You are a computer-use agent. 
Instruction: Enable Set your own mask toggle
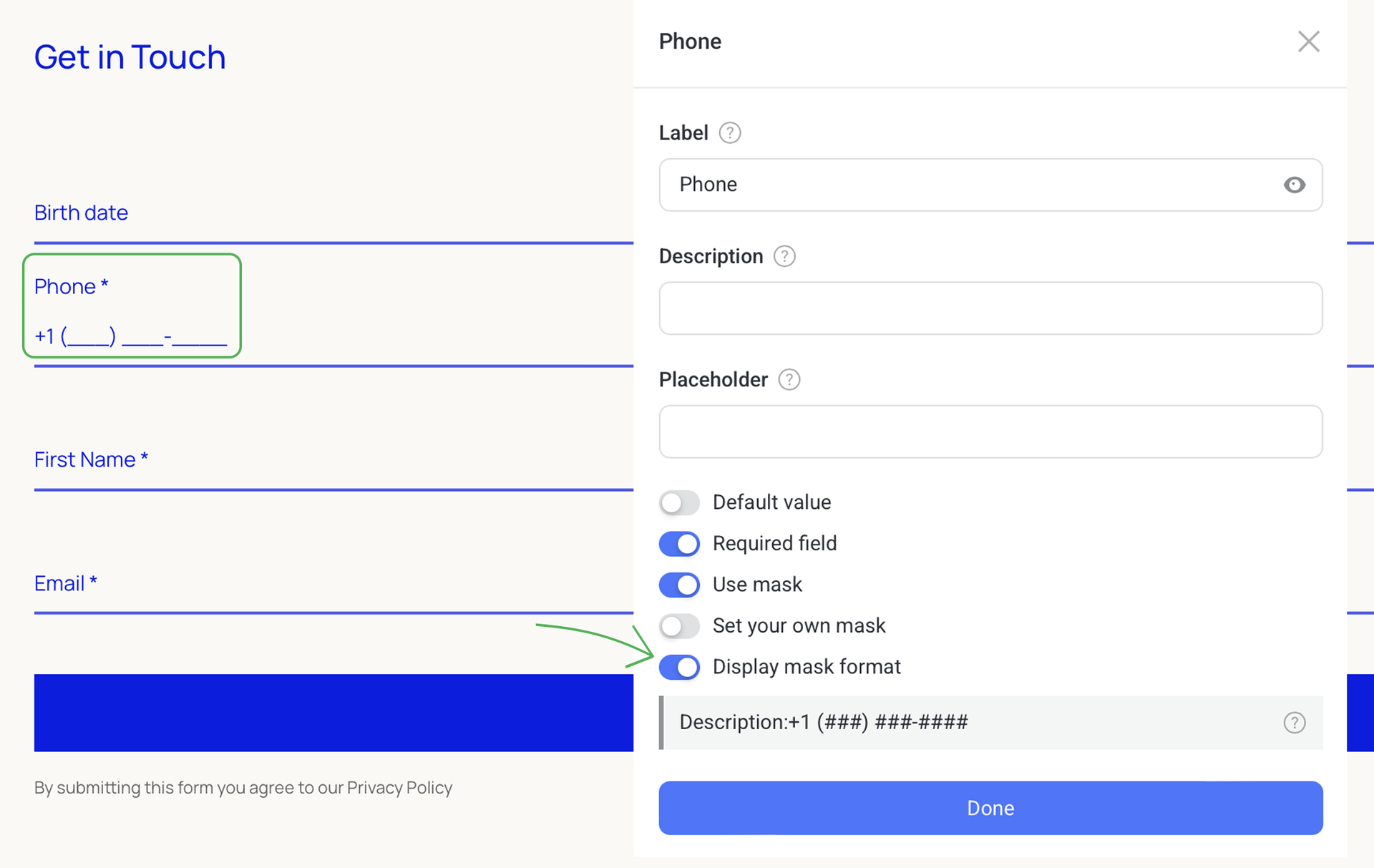point(679,626)
